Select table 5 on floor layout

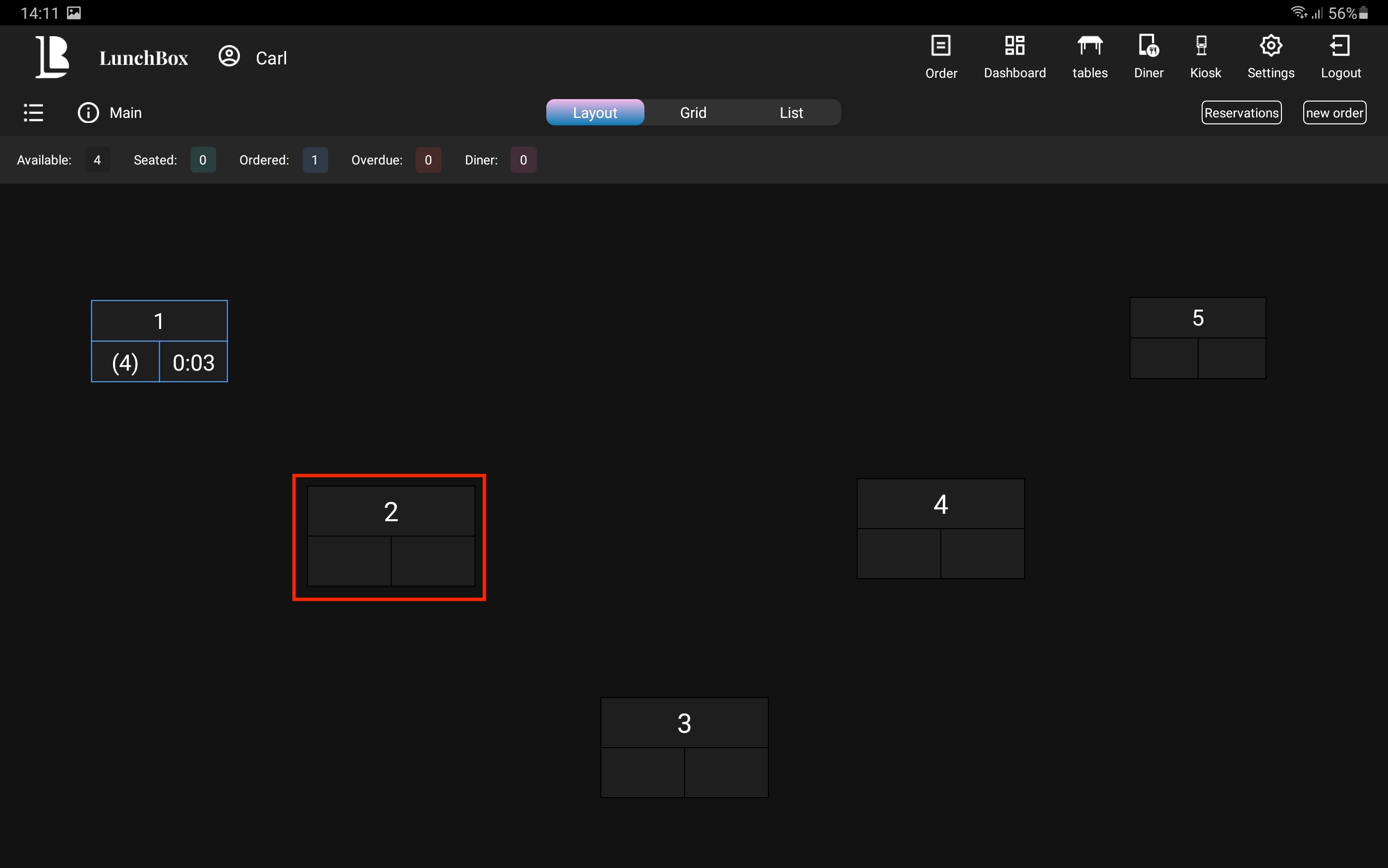coord(1197,337)
